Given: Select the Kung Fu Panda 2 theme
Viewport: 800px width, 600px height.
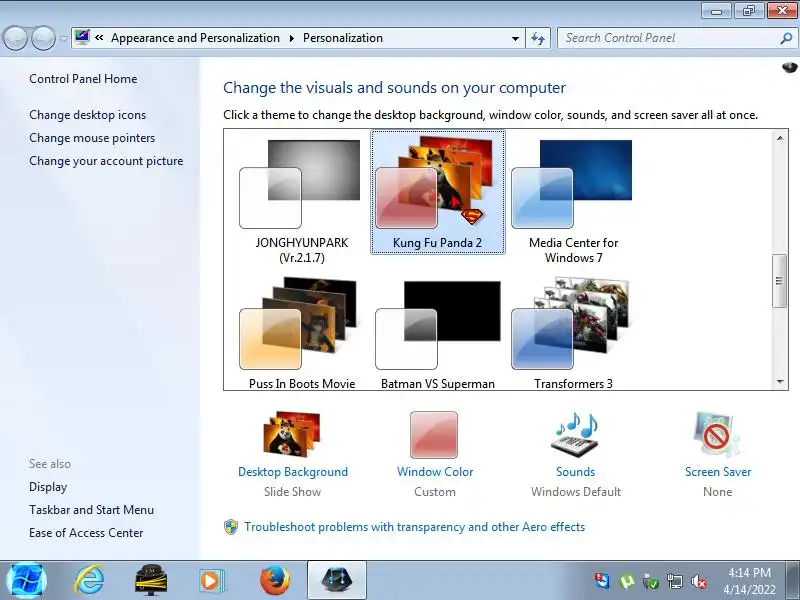Looking at the screenshot, I should [x=438, y=192].
